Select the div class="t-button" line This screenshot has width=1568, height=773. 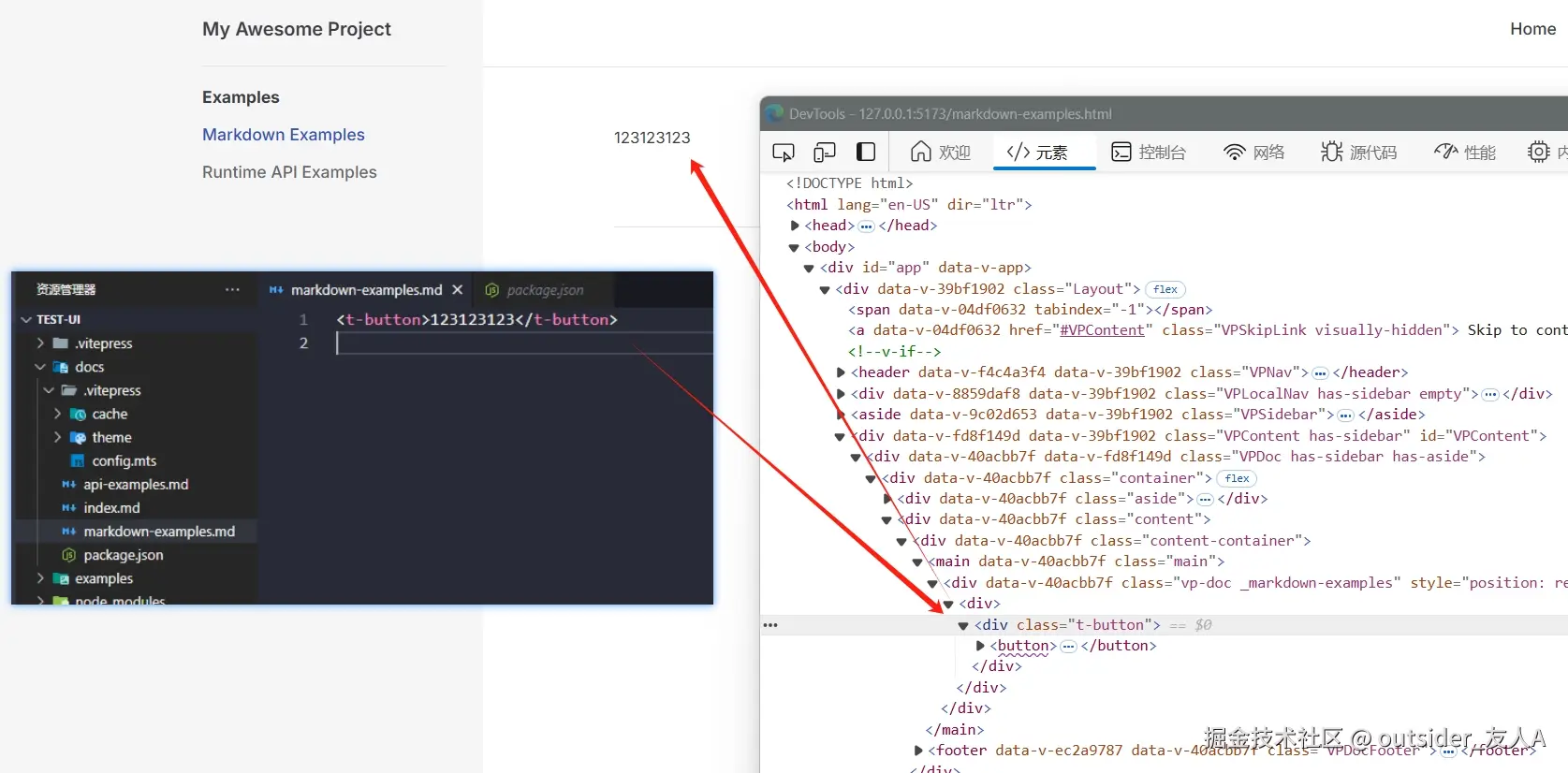(1164, 625)
